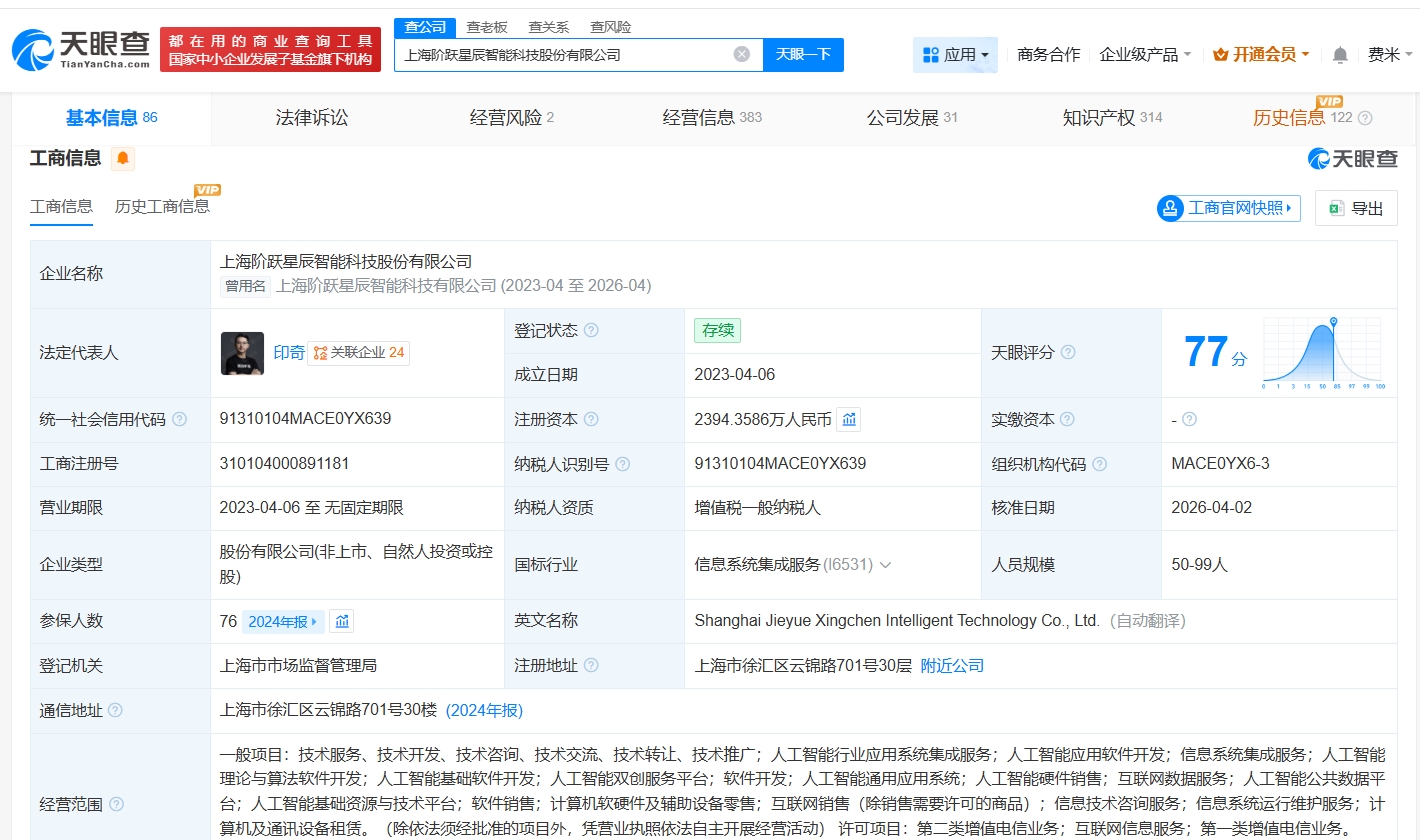Open insured employee count chart icon
The width and height of the screenshot is (1420, 840).
342,621
